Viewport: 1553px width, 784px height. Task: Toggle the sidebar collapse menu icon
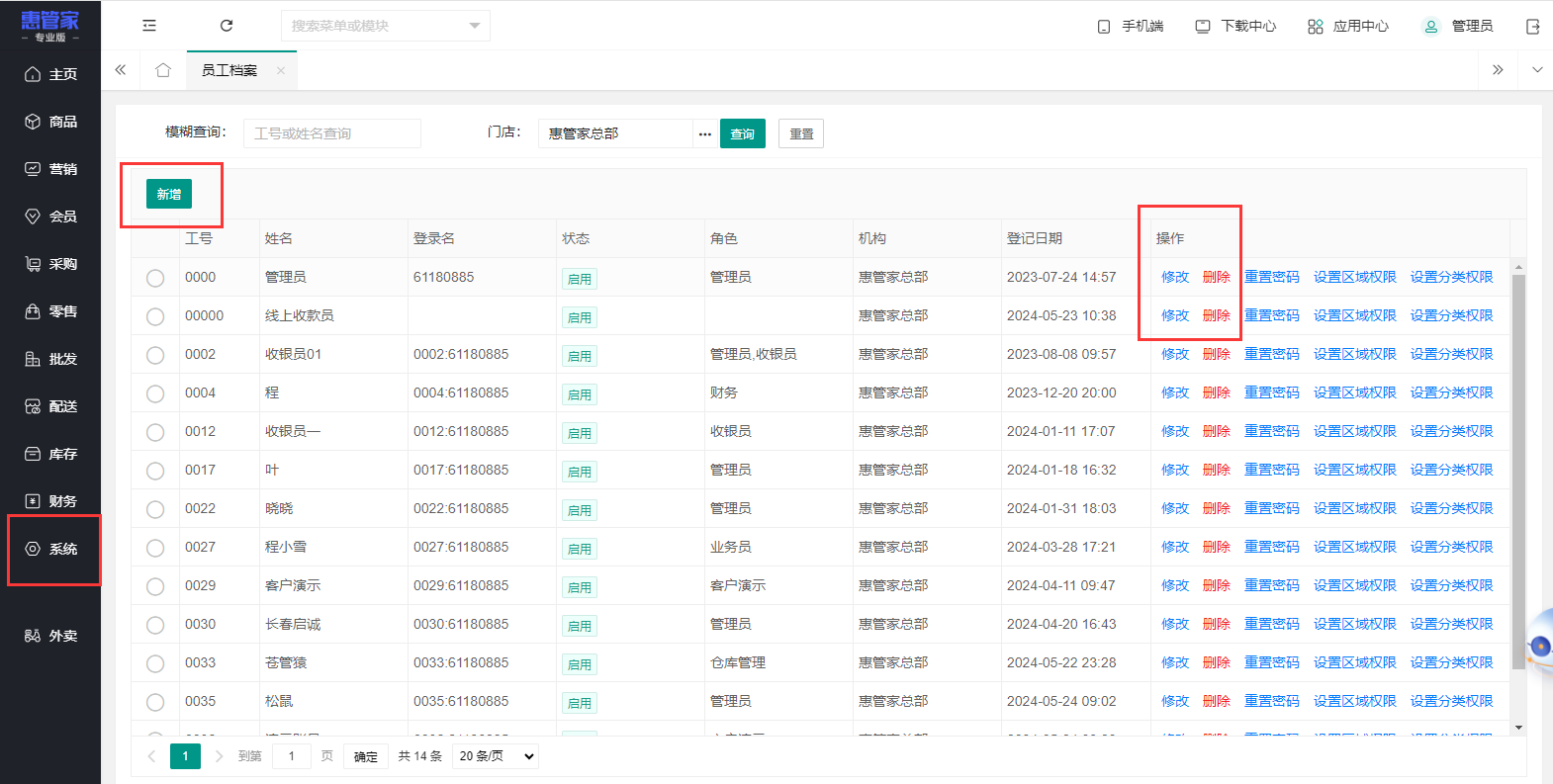[149, 26]
